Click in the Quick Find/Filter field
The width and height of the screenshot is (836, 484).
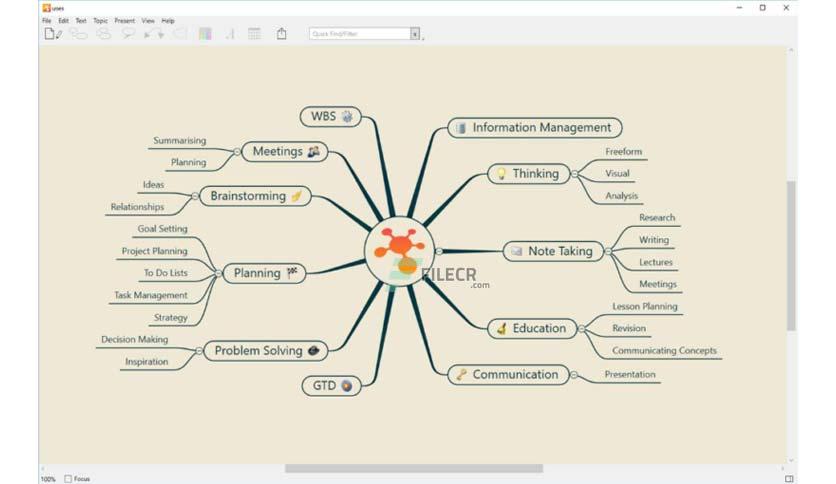click(x=360, y=34)
